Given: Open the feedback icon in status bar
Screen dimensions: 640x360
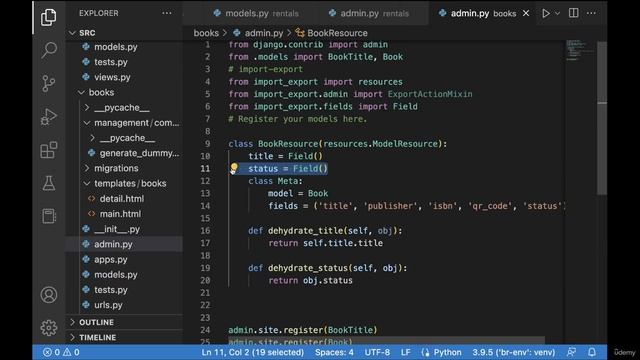Looking at the screenshot, I should click(571, 352).
